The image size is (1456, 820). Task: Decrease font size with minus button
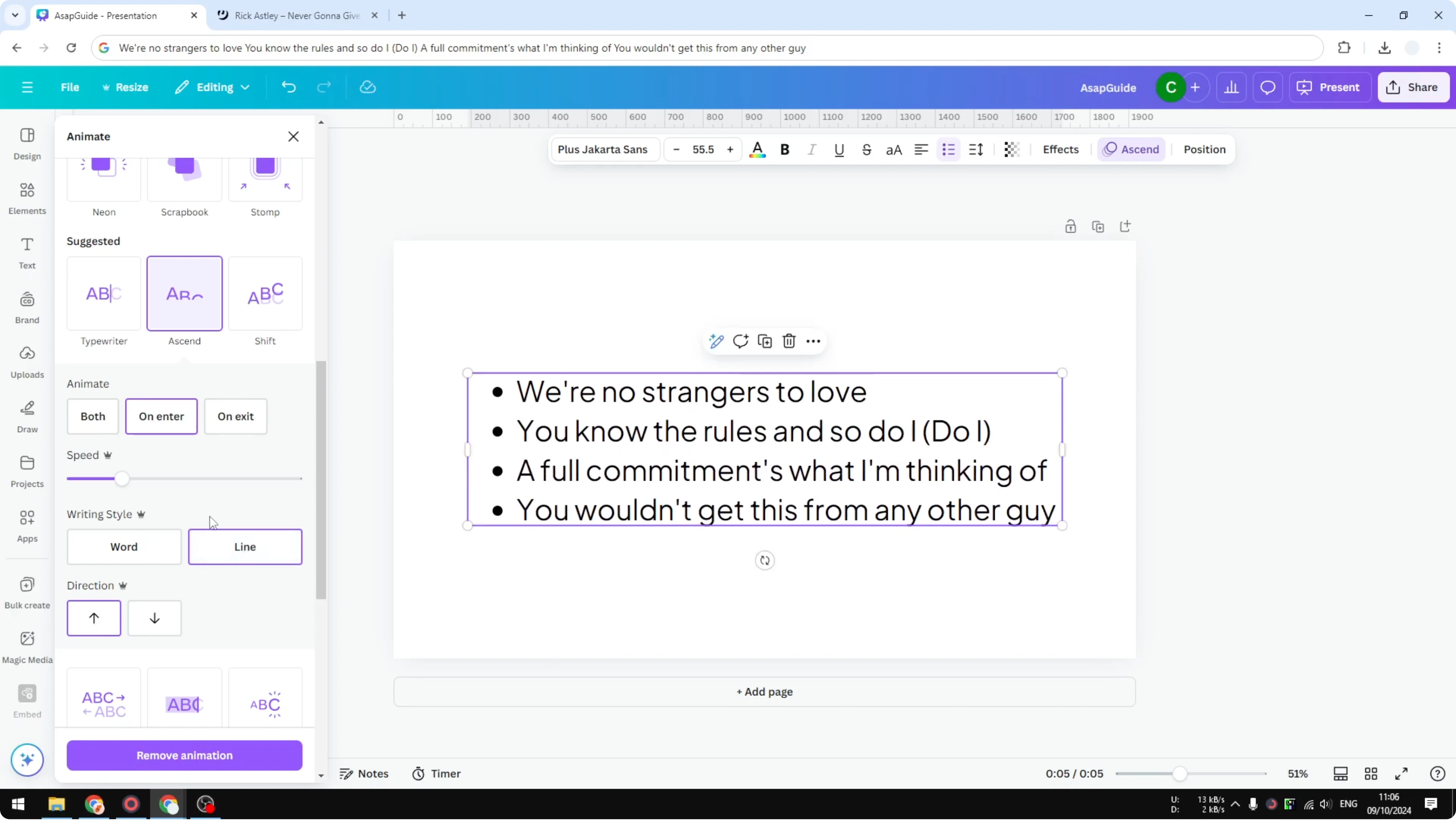click(676, 150)
